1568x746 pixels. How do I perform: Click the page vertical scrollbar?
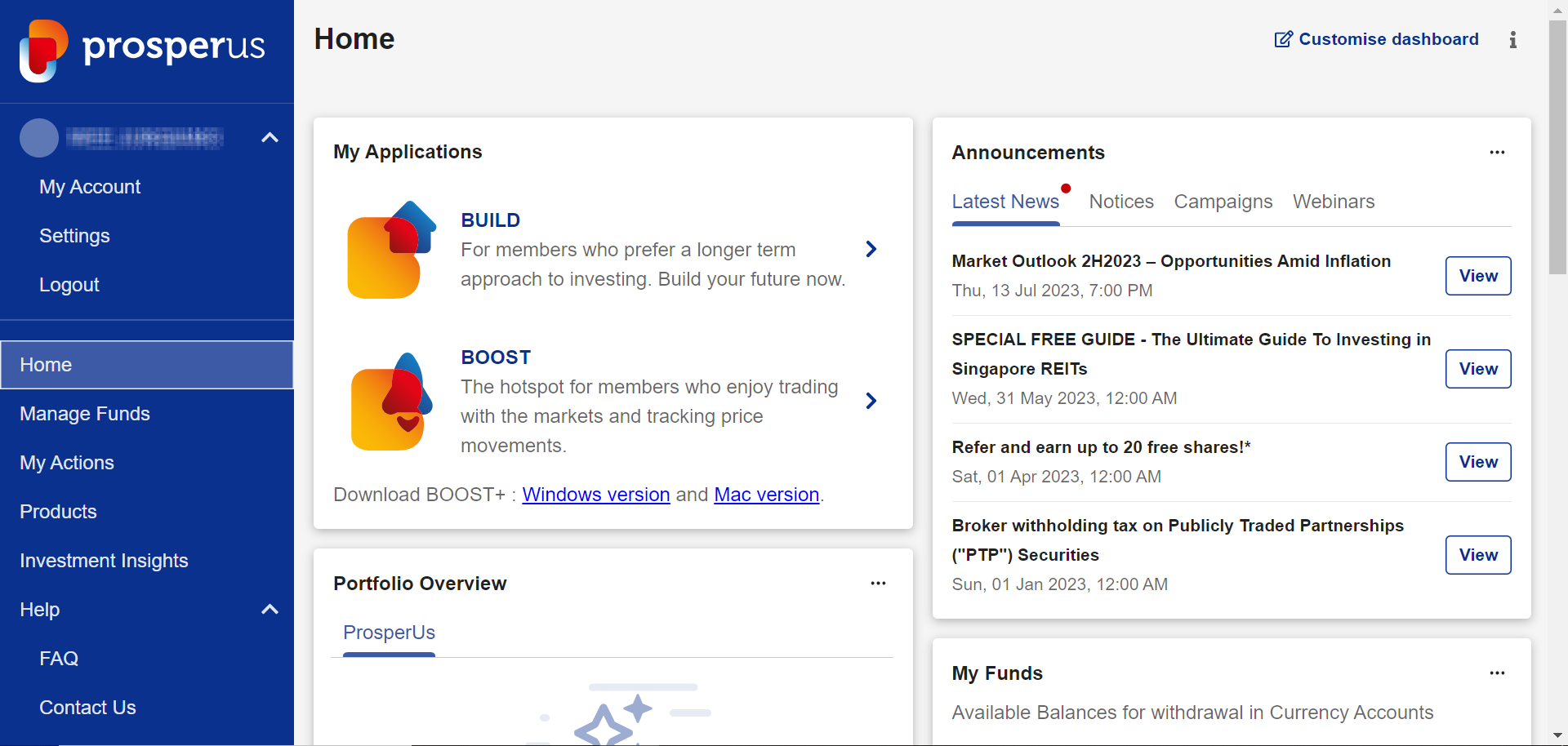(x=1557, y=147)
